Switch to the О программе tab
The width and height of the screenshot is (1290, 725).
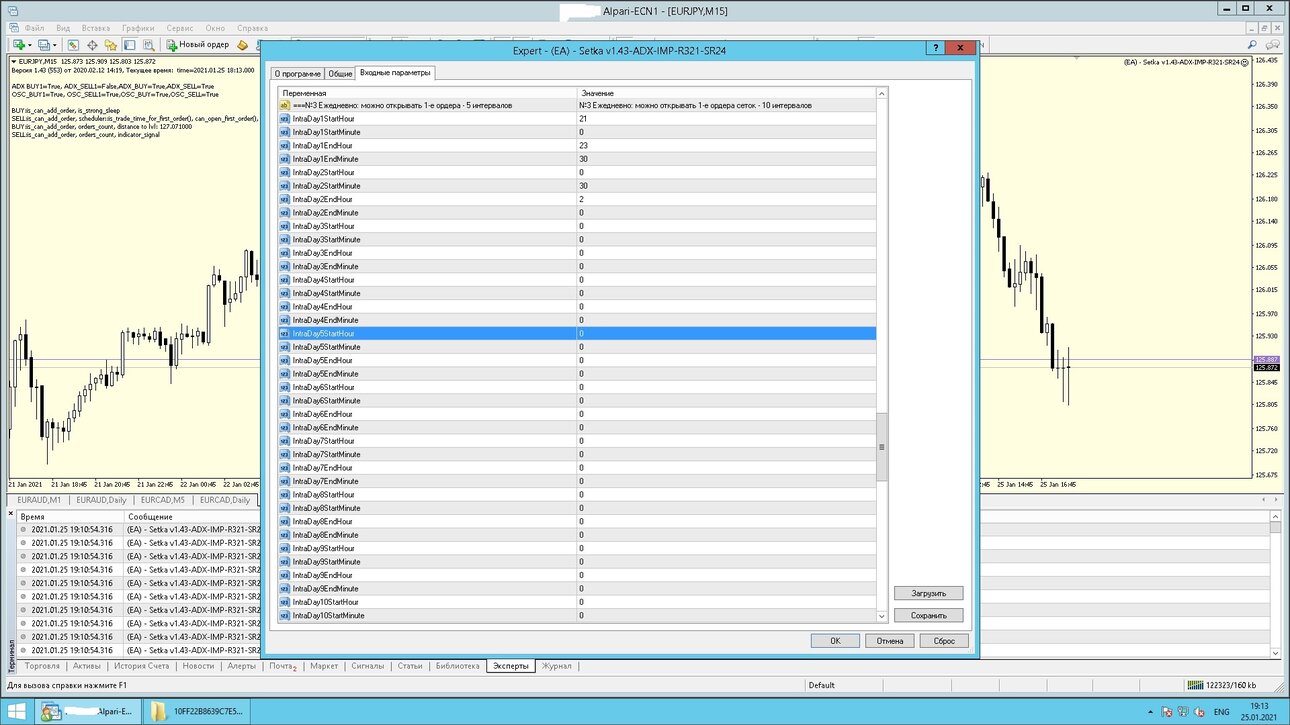pos(298,74)
